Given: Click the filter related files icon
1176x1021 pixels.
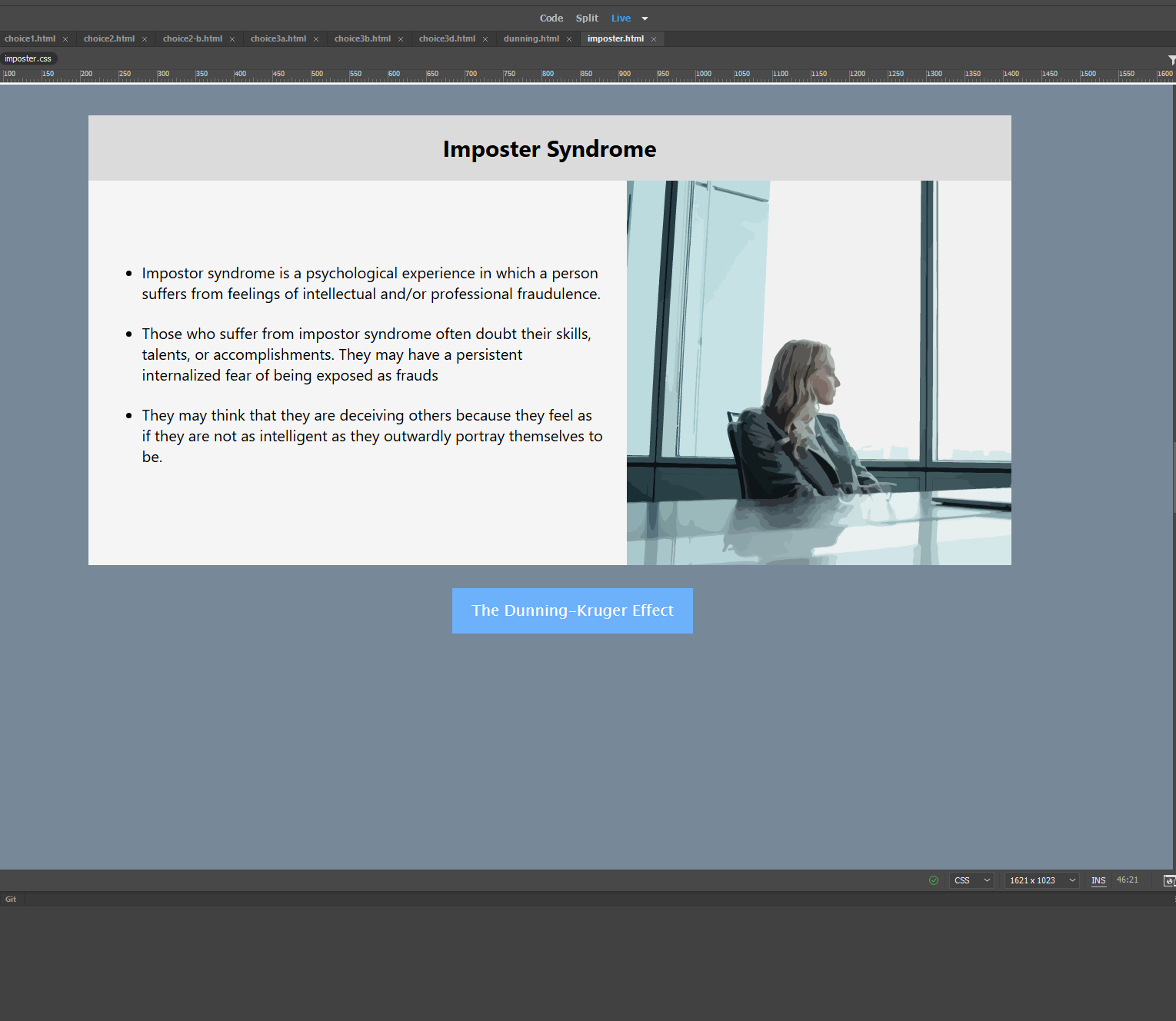Looking at the screenshot, I should click(x=1171, y=59).
